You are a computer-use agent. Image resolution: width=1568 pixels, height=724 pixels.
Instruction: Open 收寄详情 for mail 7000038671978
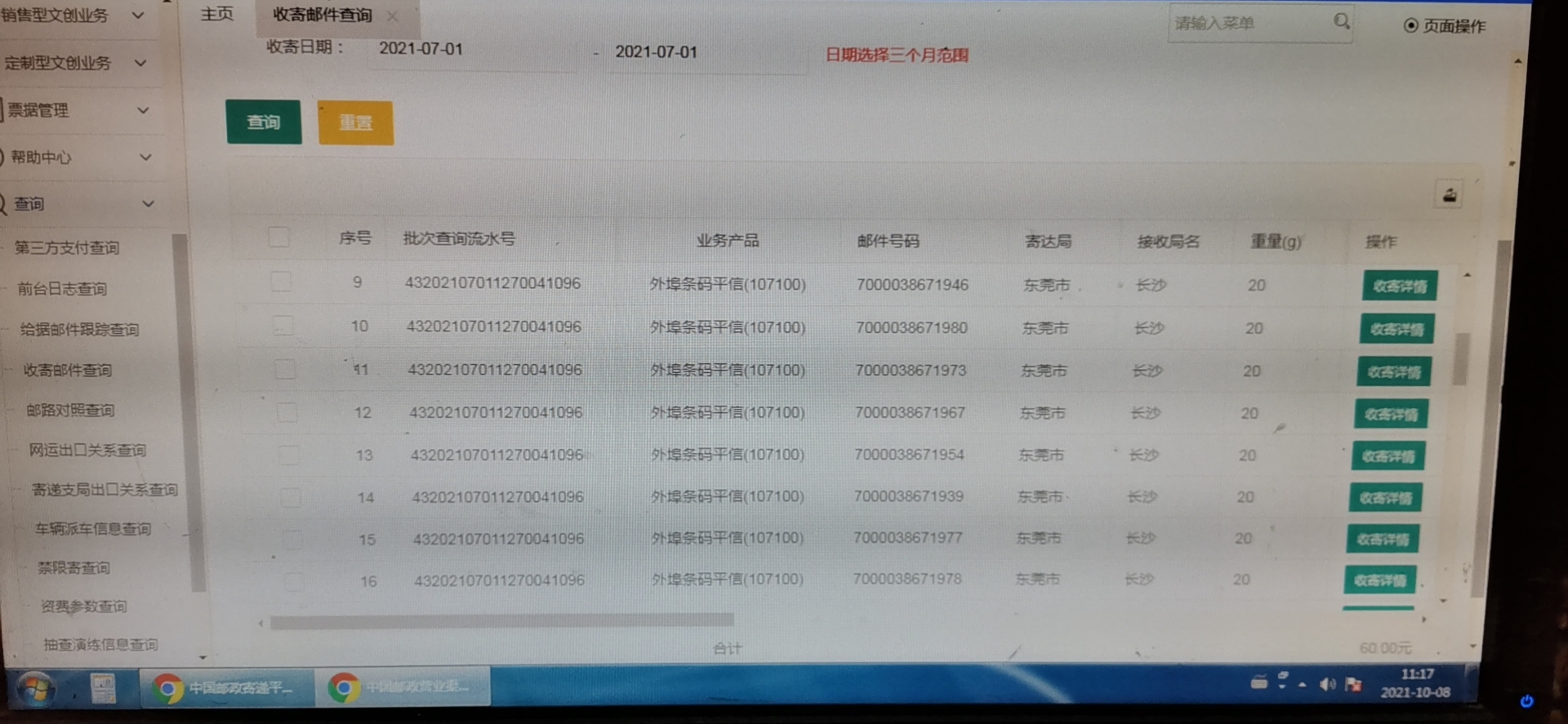coord(1379,580)
